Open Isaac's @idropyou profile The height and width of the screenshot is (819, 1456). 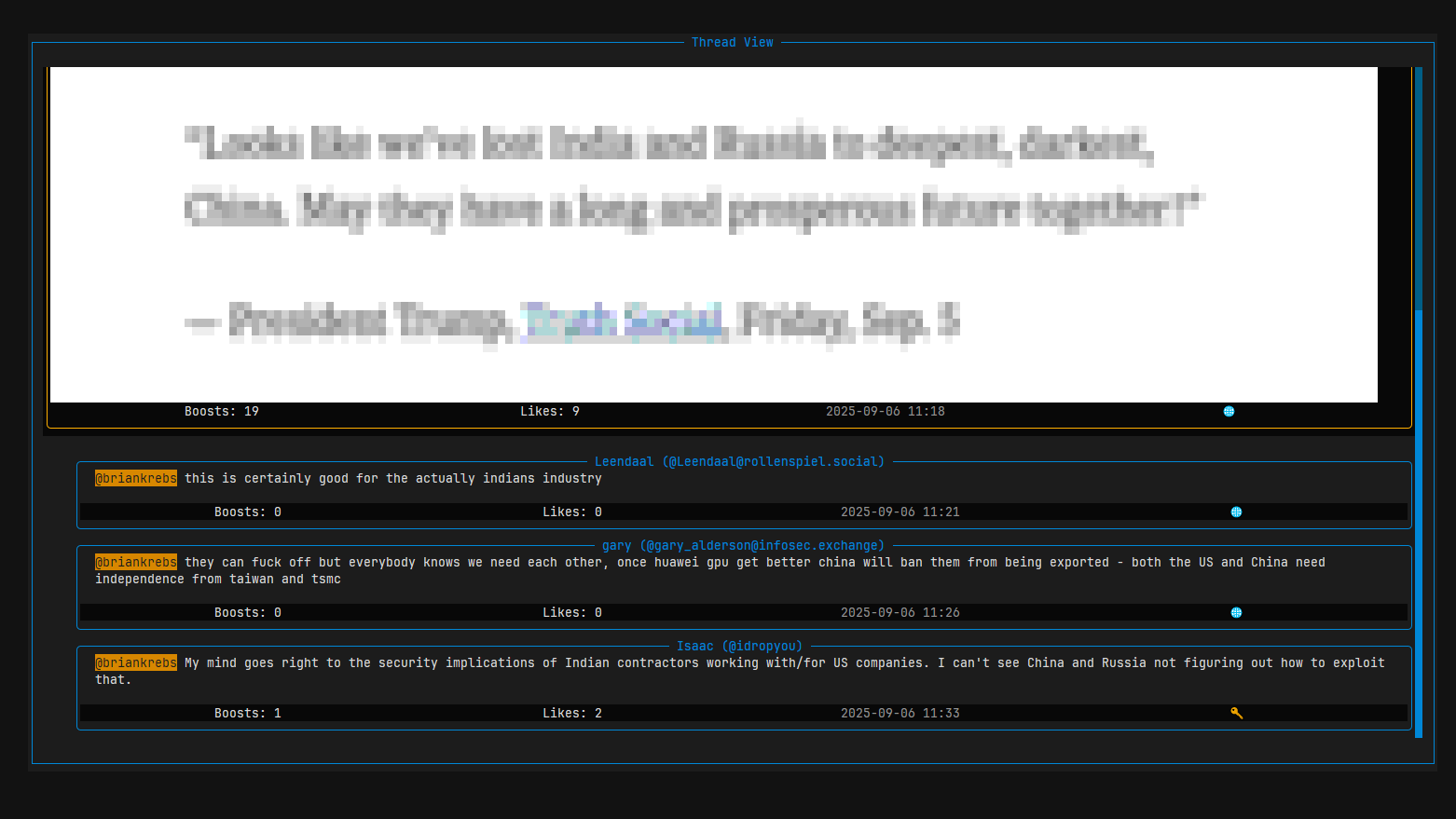pos(739,646)
